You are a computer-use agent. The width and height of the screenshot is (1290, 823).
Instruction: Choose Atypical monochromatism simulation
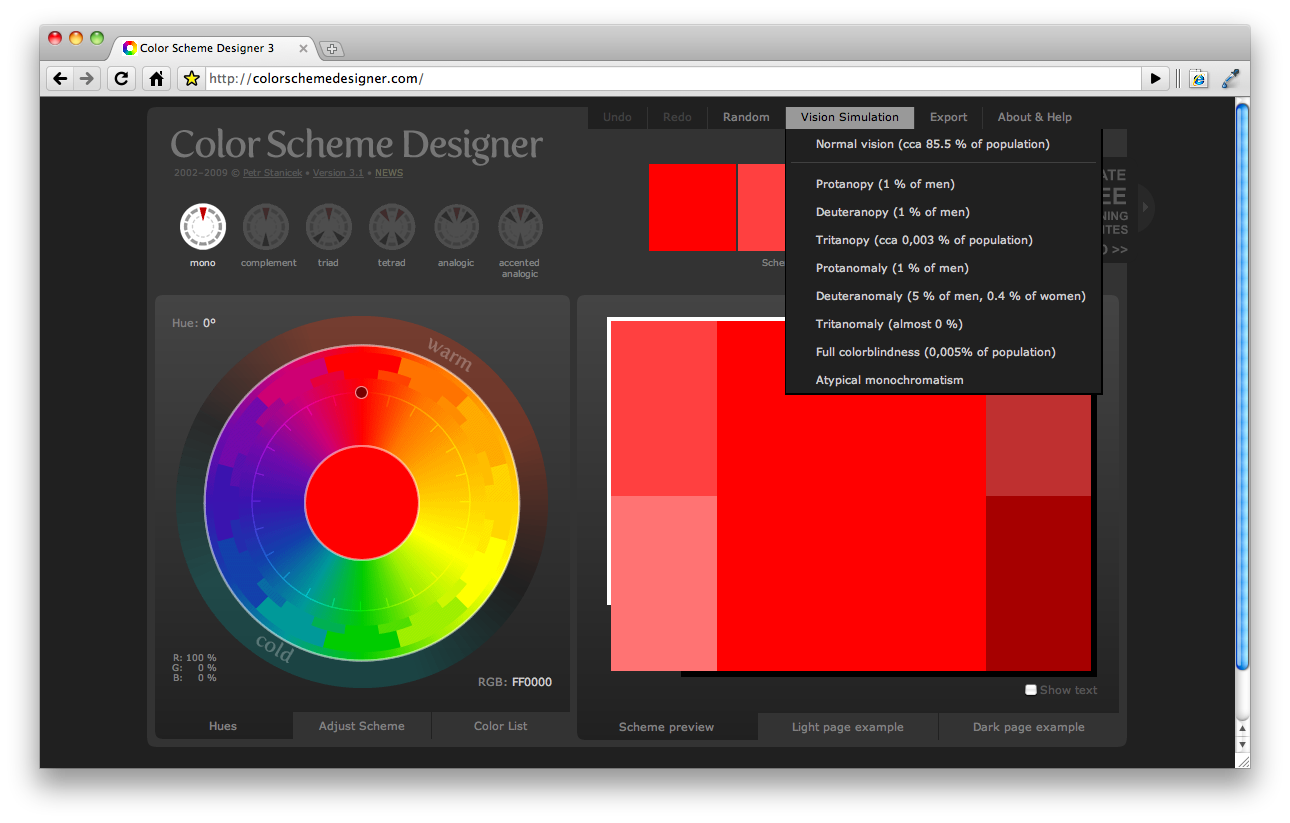pyautogui.click(x=890, y=380)
